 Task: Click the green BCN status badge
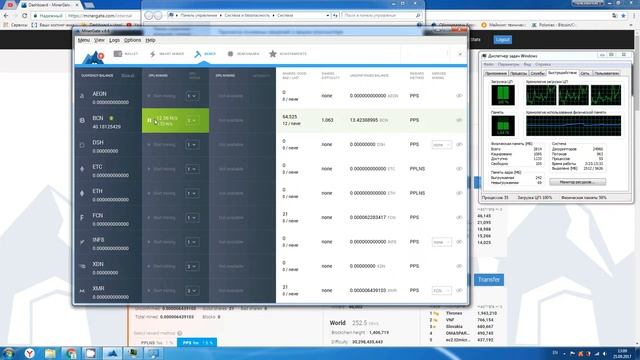(x=111, y=118)
